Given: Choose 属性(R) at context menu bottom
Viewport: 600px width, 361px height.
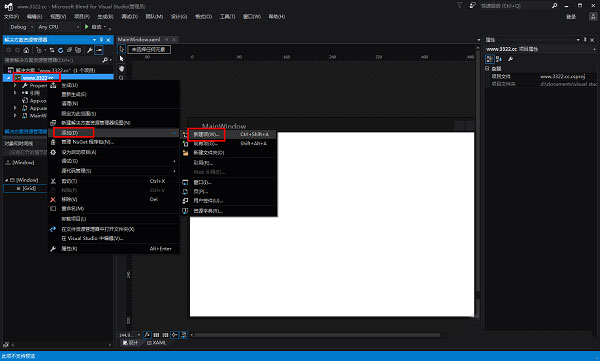Looking at the screenshot, I should pos(114,249).
